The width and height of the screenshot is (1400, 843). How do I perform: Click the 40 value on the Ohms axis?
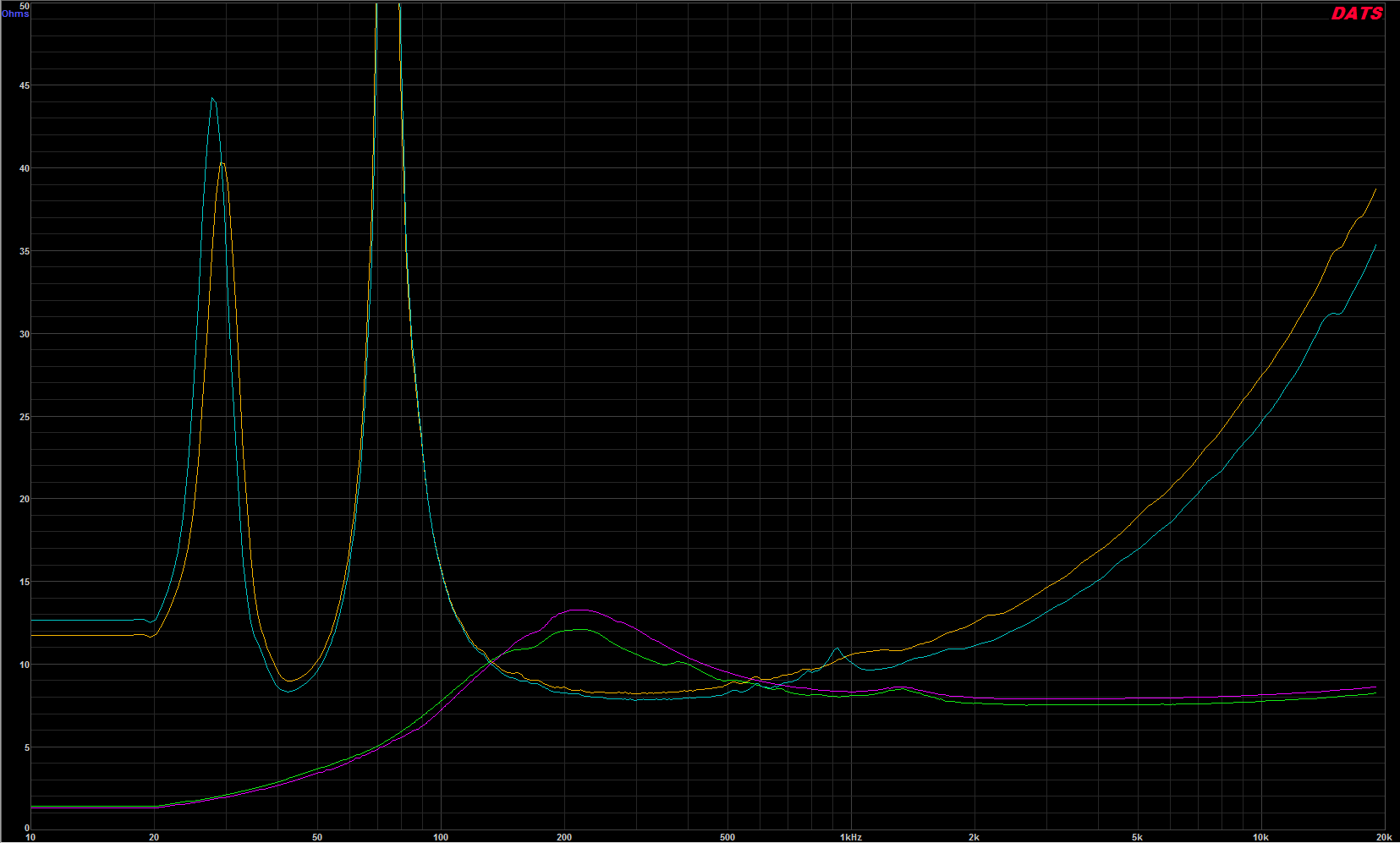[x=25, y=169]
